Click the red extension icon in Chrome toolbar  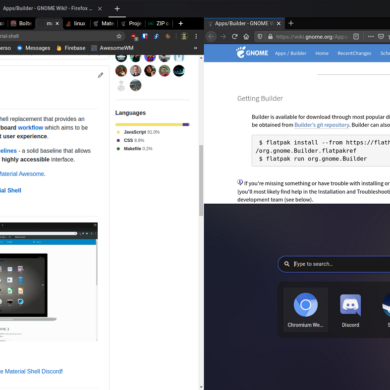click(134, 36)
